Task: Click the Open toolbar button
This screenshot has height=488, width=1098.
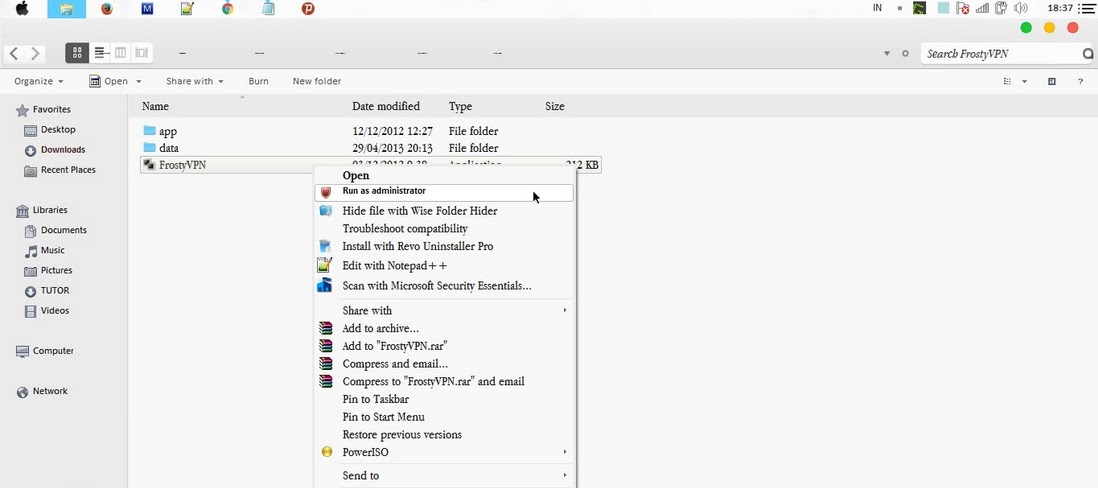Action: [x=109, y=81]
